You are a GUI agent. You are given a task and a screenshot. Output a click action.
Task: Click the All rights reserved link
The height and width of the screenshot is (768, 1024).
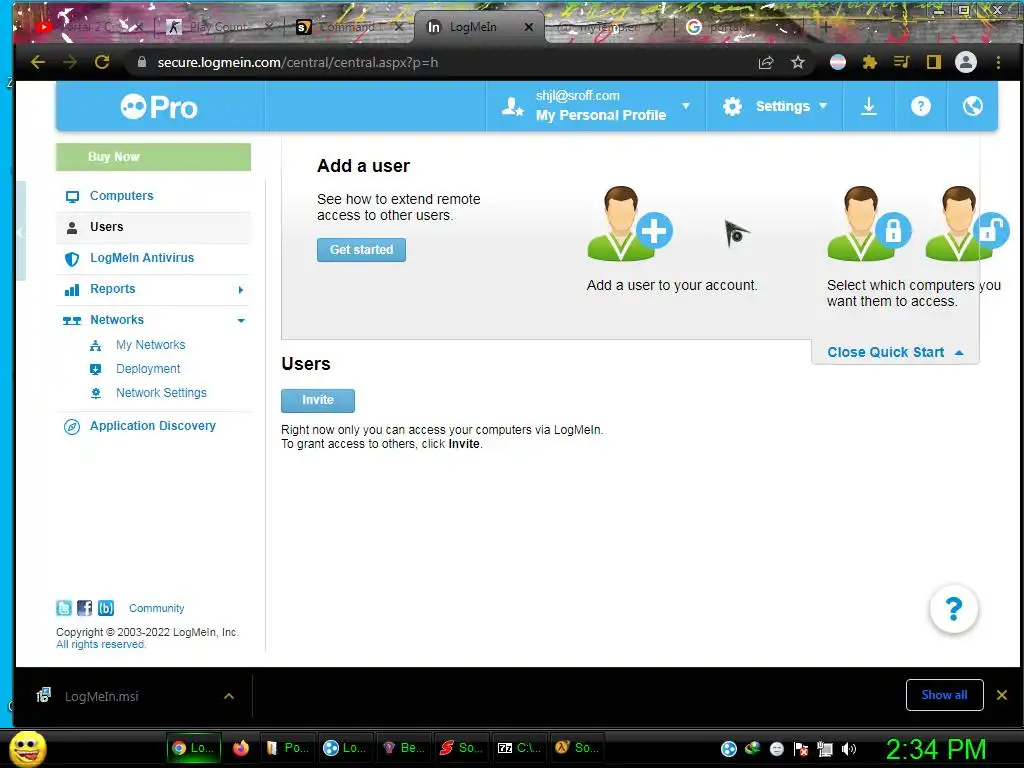coord(101,645)
